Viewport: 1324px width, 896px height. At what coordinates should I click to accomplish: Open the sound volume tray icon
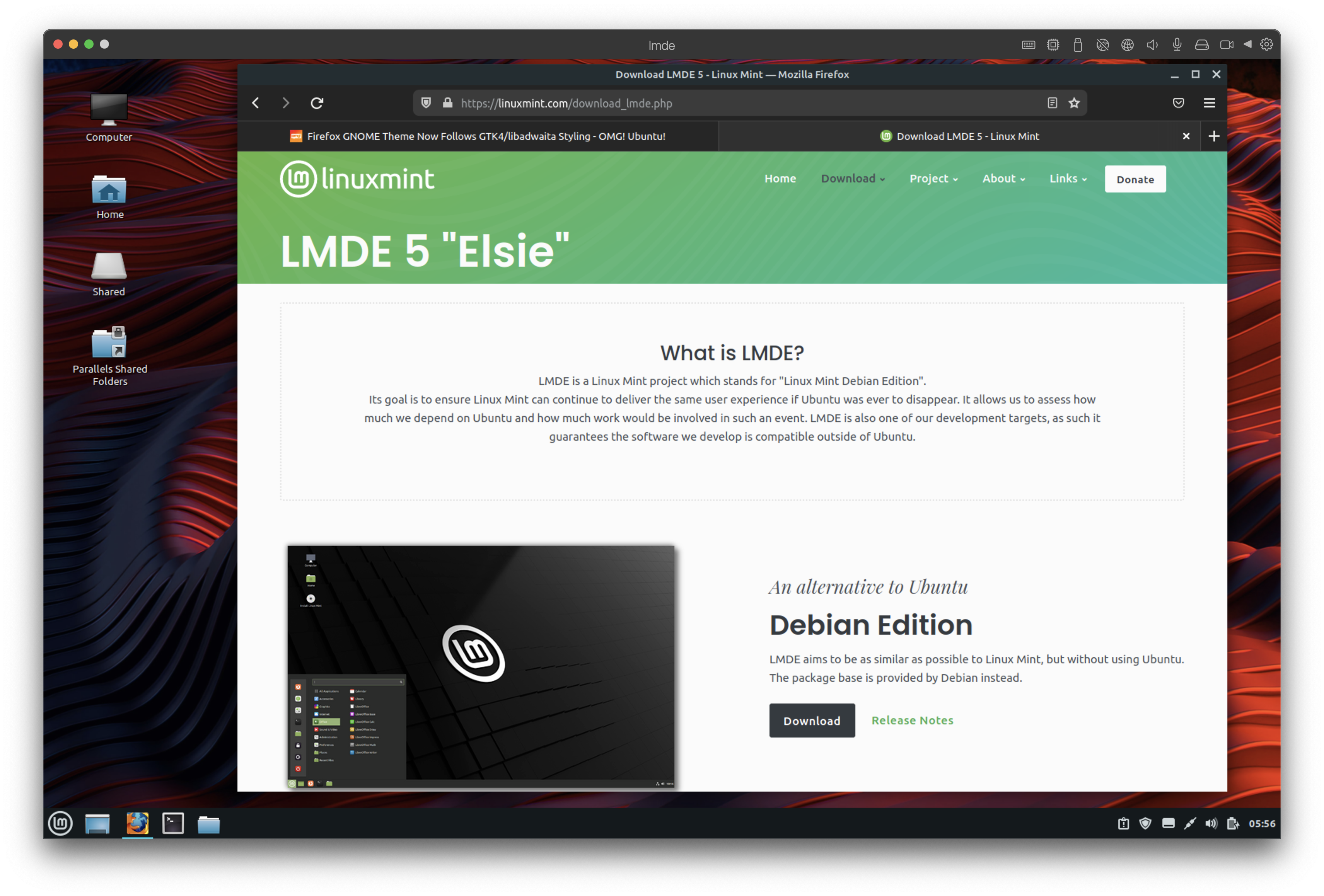pos(1211,824)
